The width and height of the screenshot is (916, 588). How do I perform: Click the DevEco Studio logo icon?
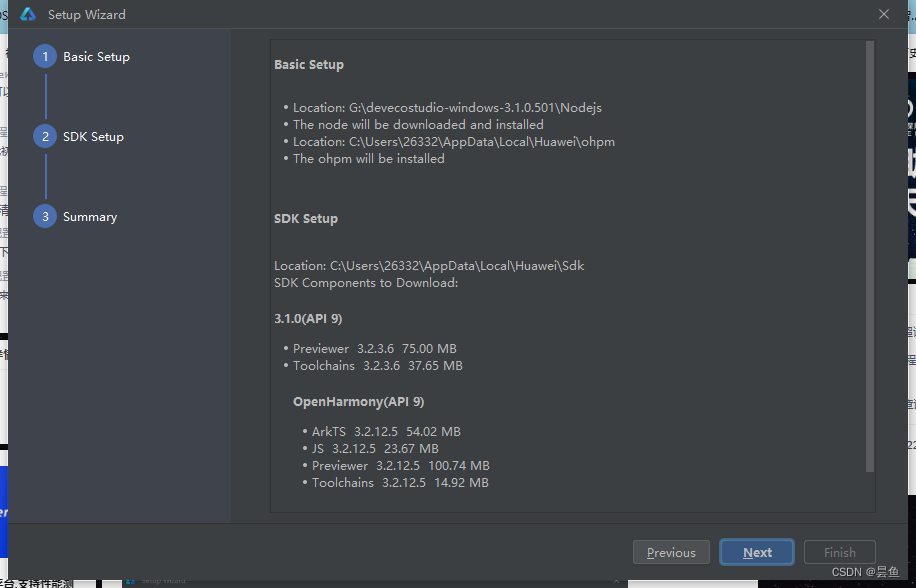tap(27, 14)
